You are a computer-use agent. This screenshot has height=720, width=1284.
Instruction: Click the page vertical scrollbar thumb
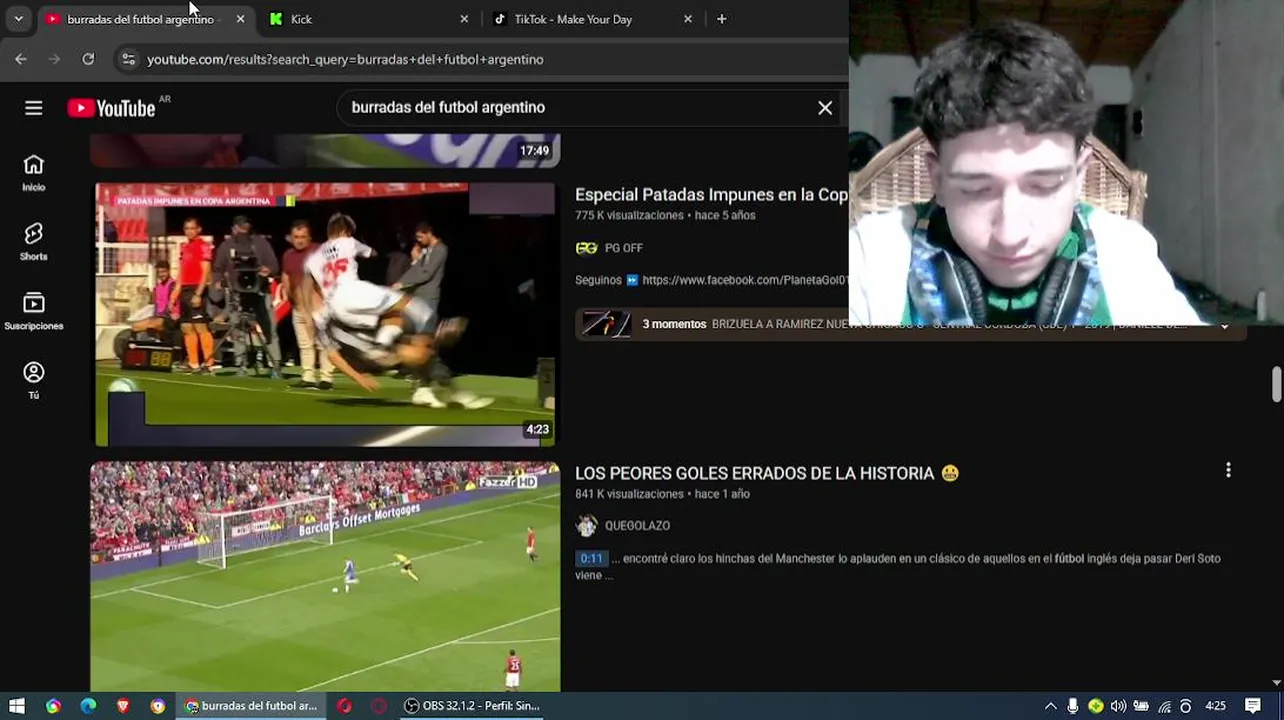[1276, 385]
